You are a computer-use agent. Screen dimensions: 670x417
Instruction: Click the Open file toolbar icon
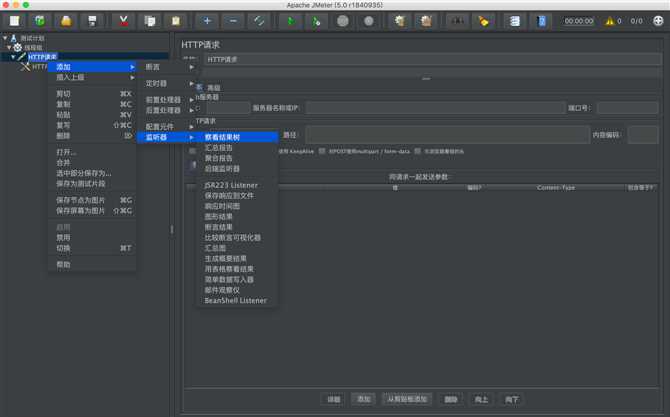coord(66,21)
